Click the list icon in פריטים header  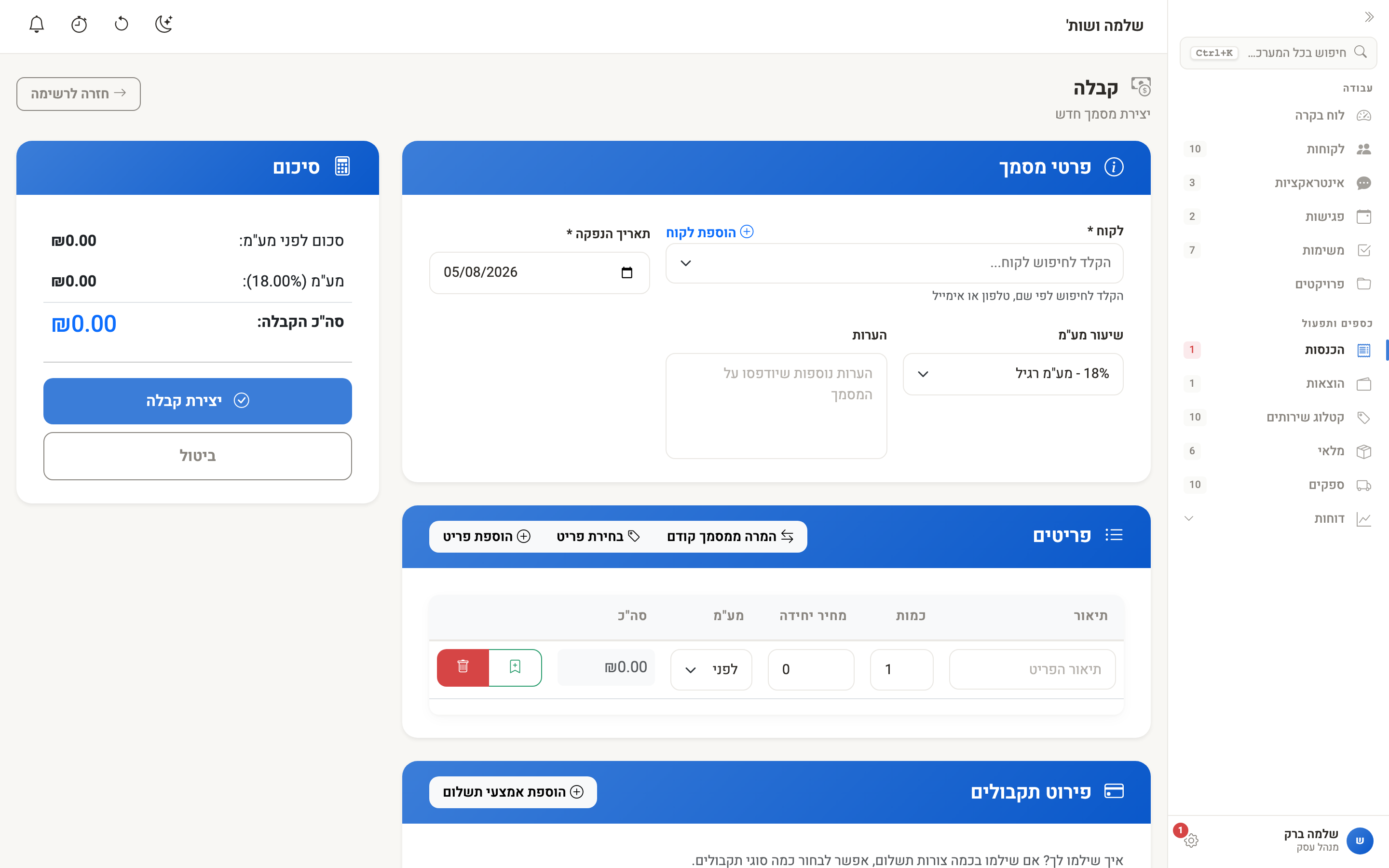click(1114, 535)
